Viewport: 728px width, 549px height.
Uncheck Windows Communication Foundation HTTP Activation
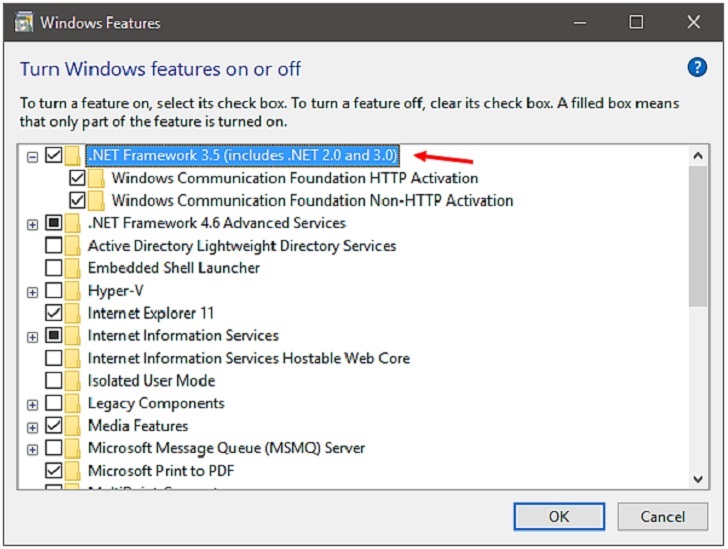77,178
